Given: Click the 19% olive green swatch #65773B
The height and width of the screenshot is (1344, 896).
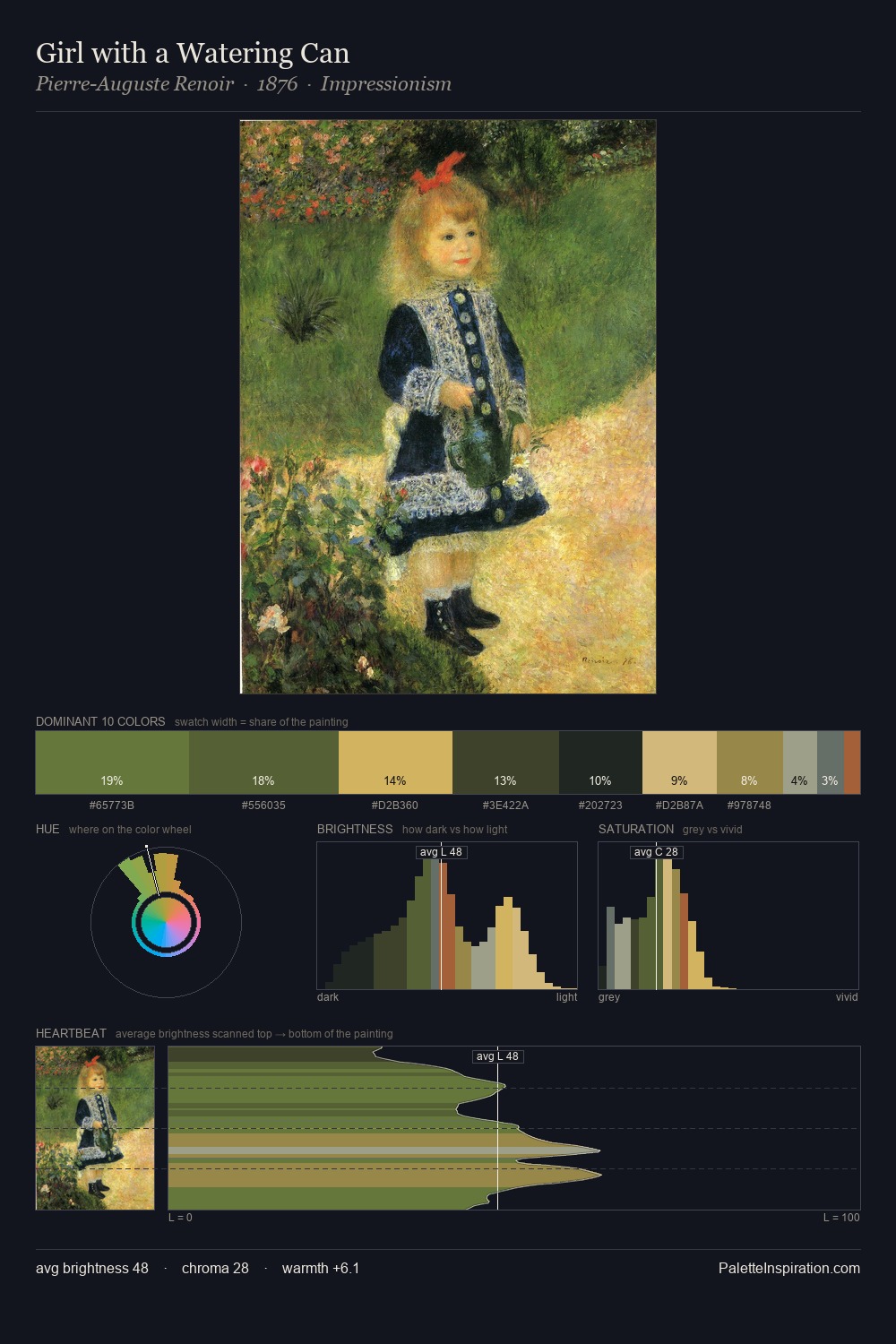Looking at the screenshot, I should pos(112,762).
